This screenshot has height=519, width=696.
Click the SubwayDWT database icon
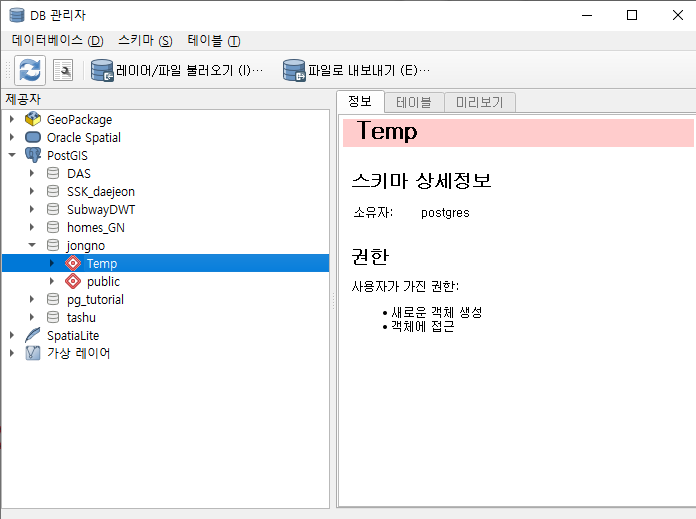53,209
